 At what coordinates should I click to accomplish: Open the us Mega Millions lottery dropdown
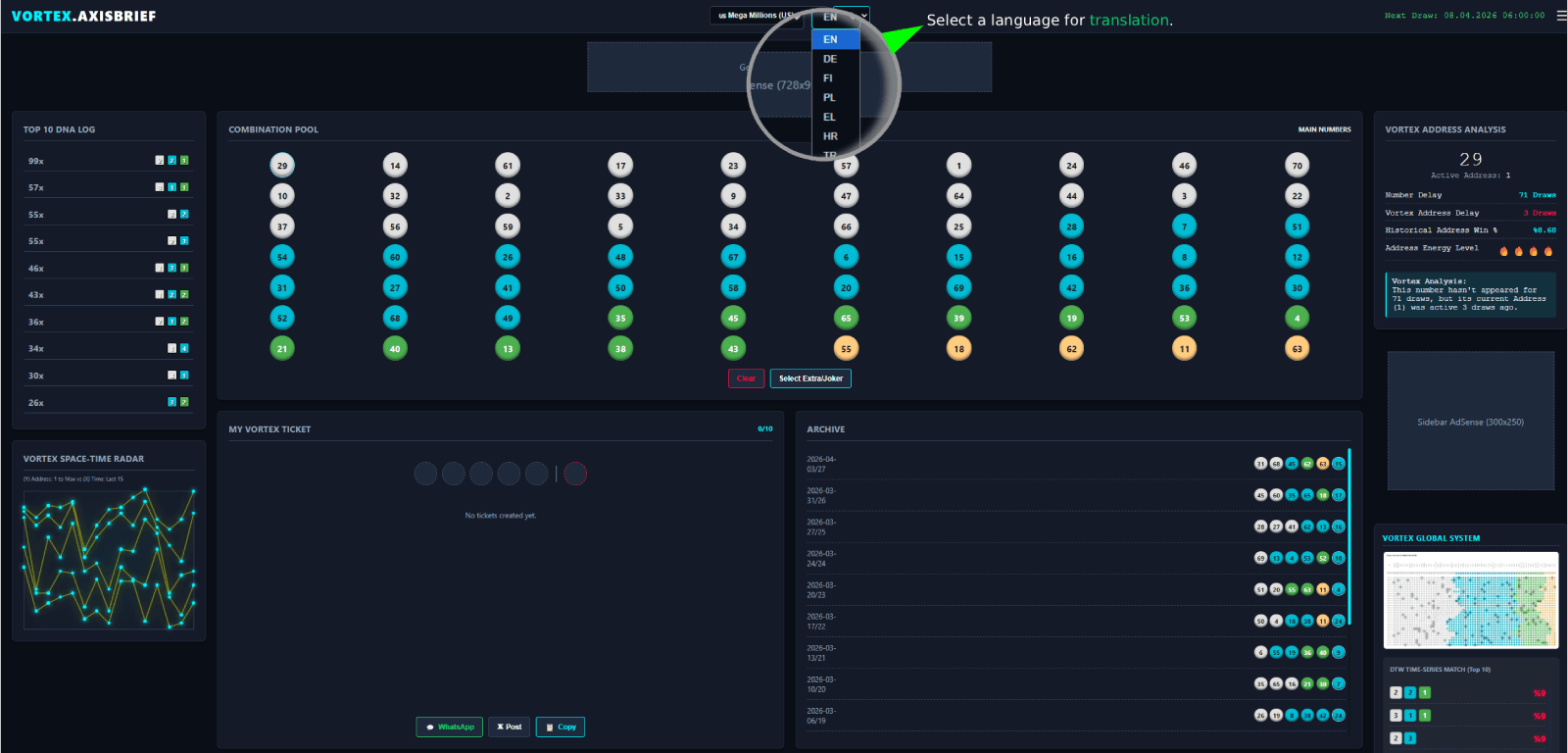pyautogui.click(x=758, y=16)
